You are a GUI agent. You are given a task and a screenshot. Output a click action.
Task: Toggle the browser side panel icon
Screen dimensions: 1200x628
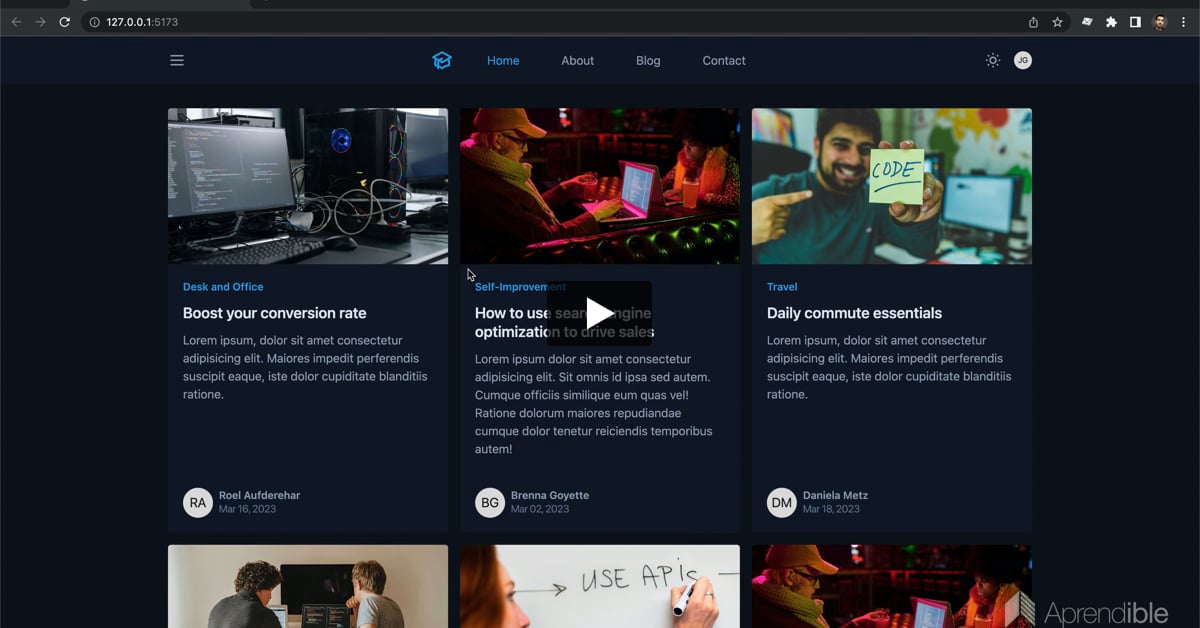point(1135,22)
